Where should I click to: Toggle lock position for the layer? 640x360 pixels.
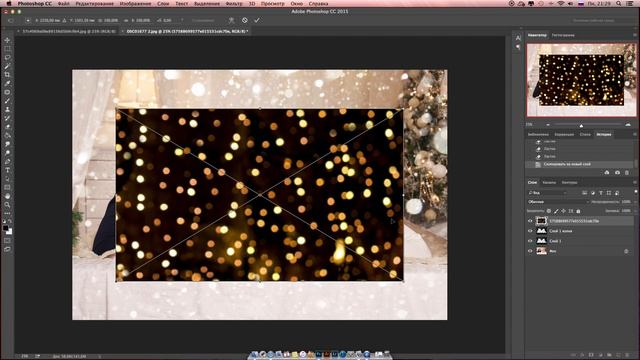563,211
